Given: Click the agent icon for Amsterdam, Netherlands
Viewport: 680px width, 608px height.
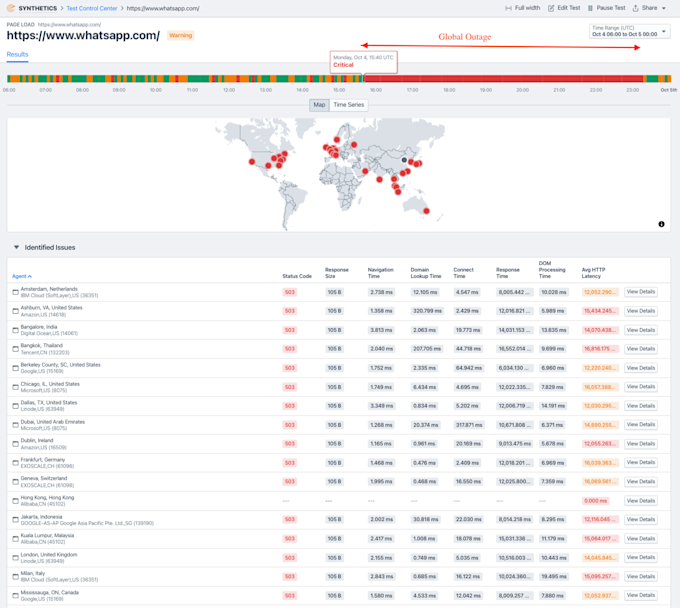Looking at the screenshot, I should (15, 292).
